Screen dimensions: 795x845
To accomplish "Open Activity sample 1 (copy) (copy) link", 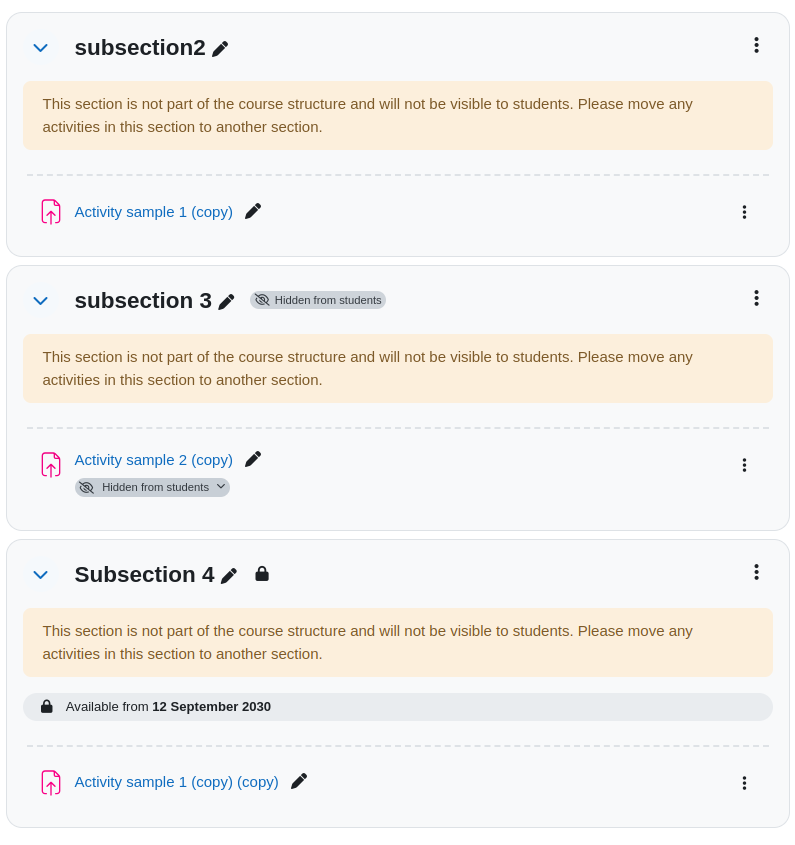I will 176,782.
